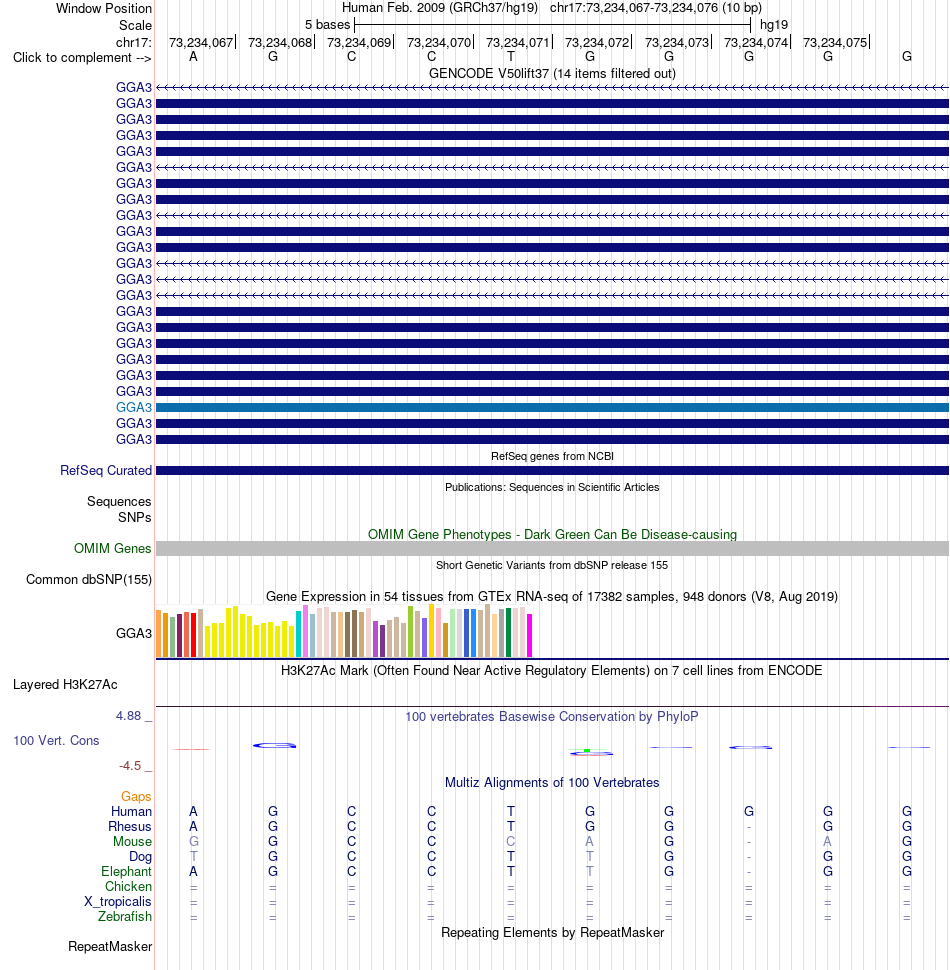Click the 4.88 PhyloP upper scale value
This screenshot has height=970, width=950.
pyautogui.click(x=129, y=716)
